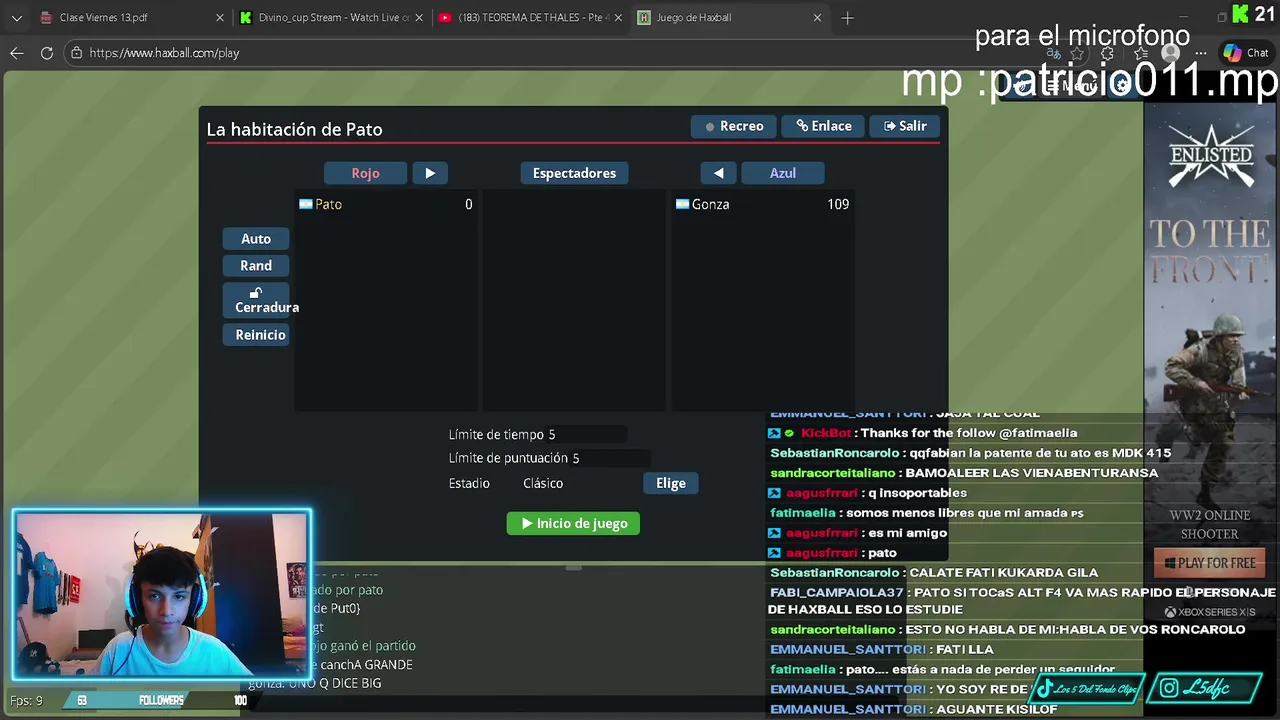Image resolution: width=1280 pixels, height=720 pixels.
Task: Click FABI_CAMPAIOLA37 chat username
Action: pyautogui.click(x=836, y=593)
